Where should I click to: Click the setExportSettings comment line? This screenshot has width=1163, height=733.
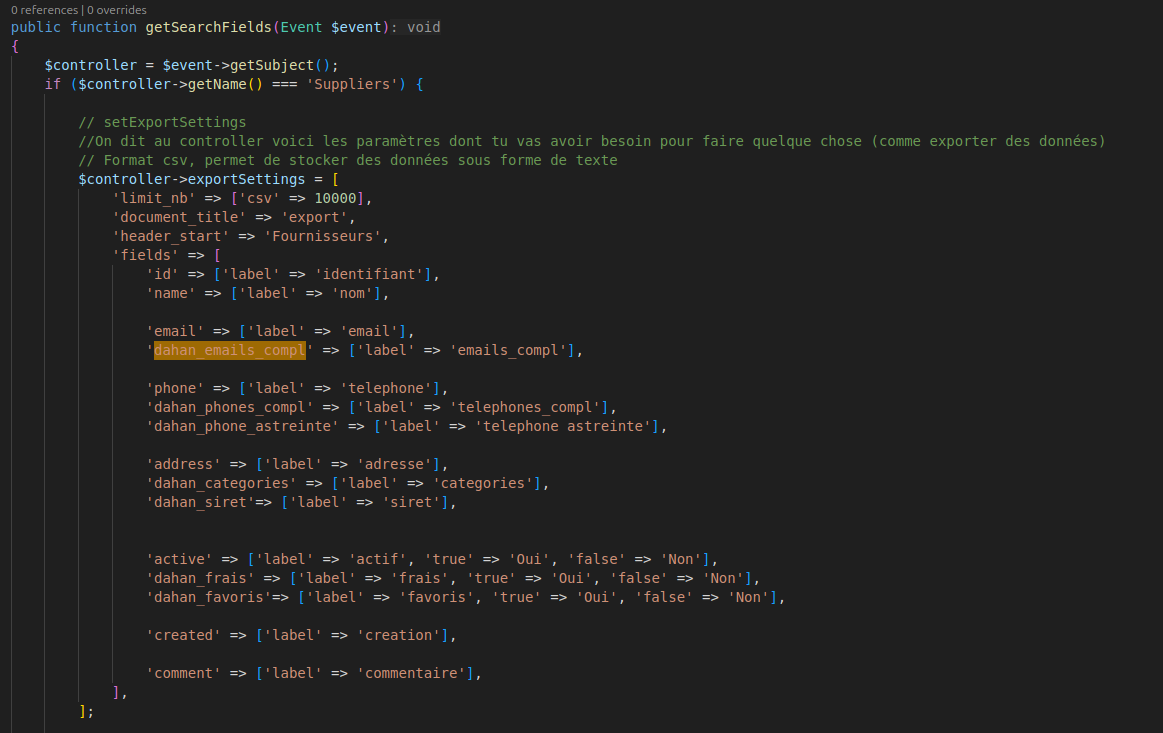tap(162, 122)
